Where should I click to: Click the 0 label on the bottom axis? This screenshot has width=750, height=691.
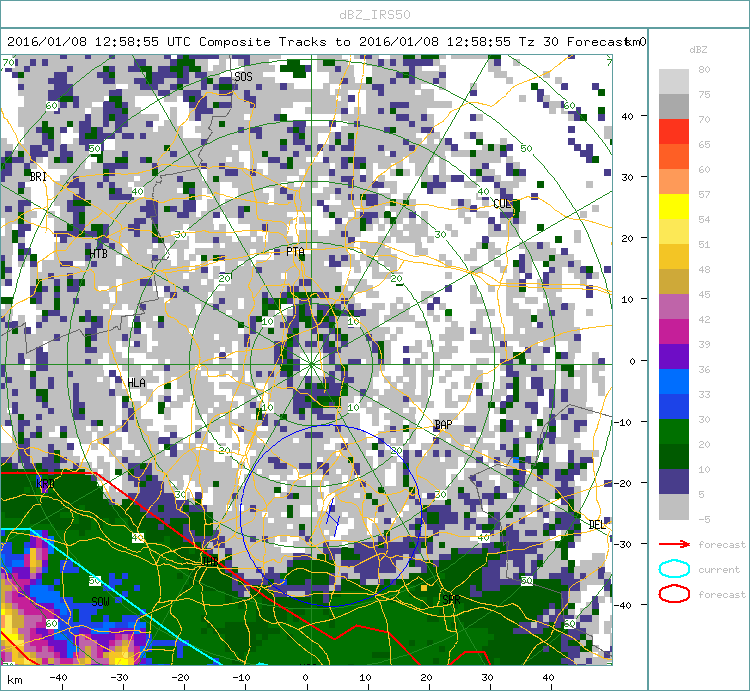click(306, 677)
